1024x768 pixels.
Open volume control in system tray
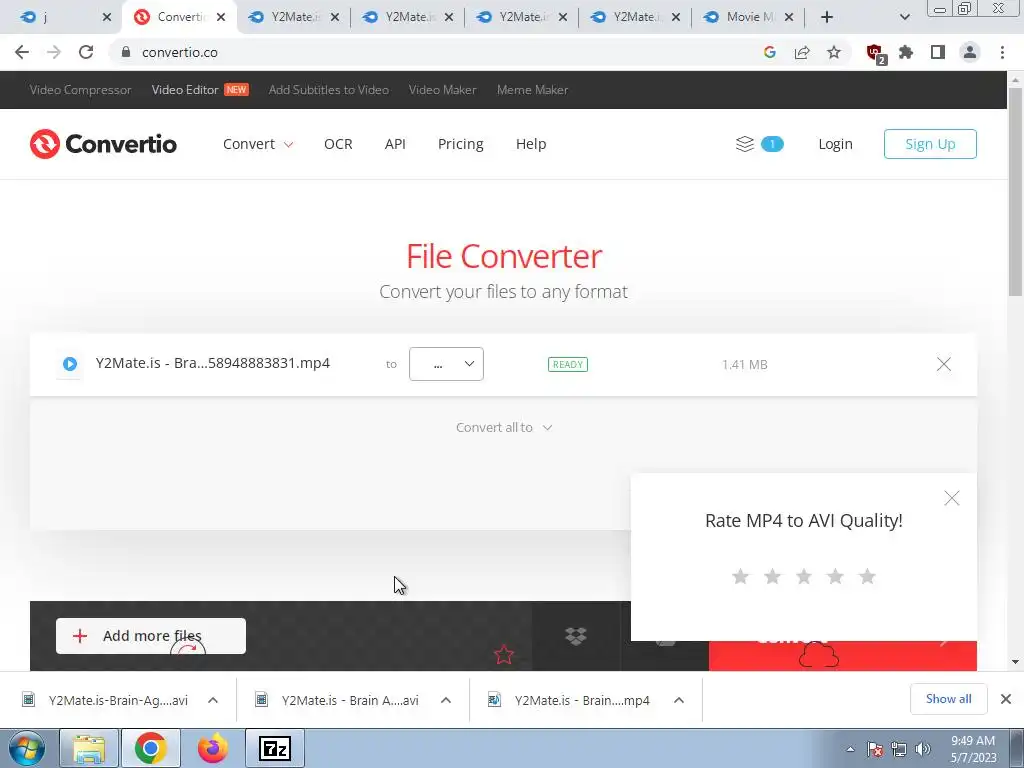923,749
